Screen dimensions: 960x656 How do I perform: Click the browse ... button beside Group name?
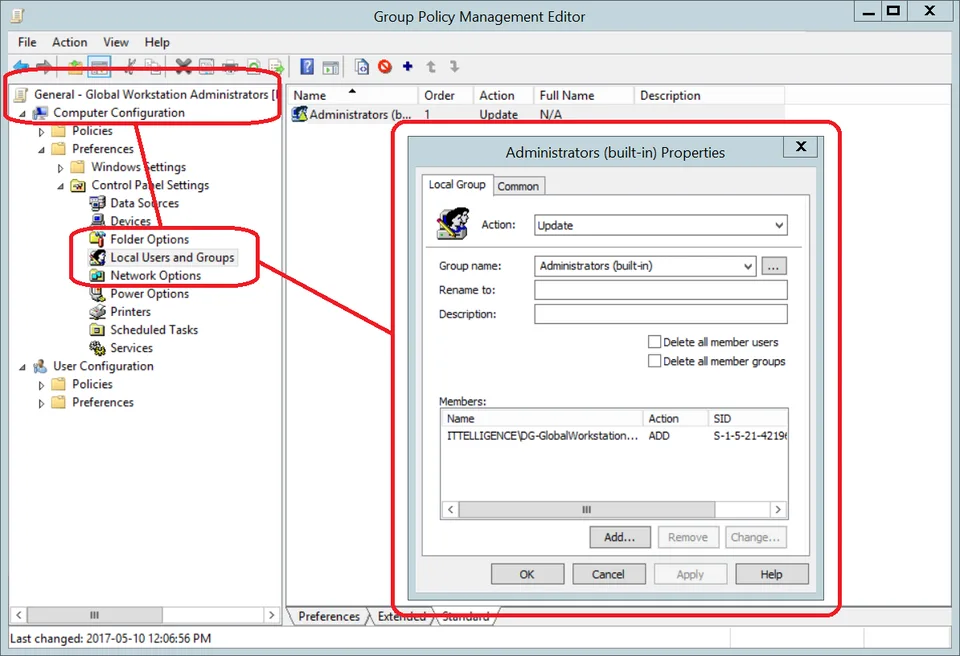tap(774, 266)
